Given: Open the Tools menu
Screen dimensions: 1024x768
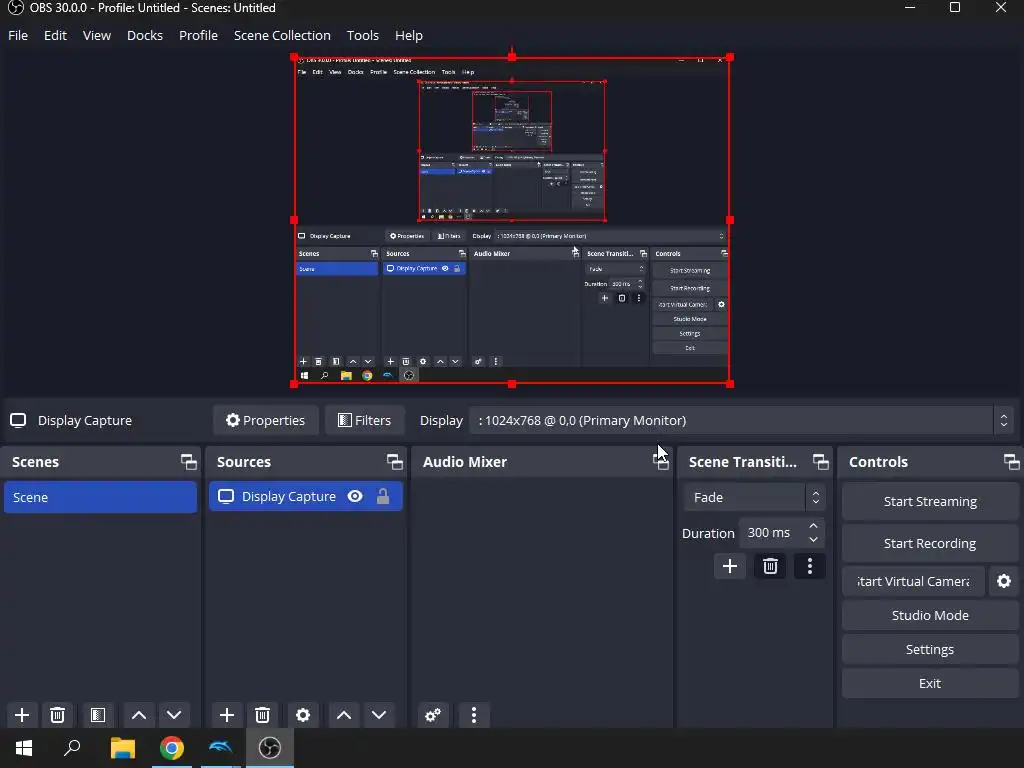Looking at the screenshot, I should 362,35.
